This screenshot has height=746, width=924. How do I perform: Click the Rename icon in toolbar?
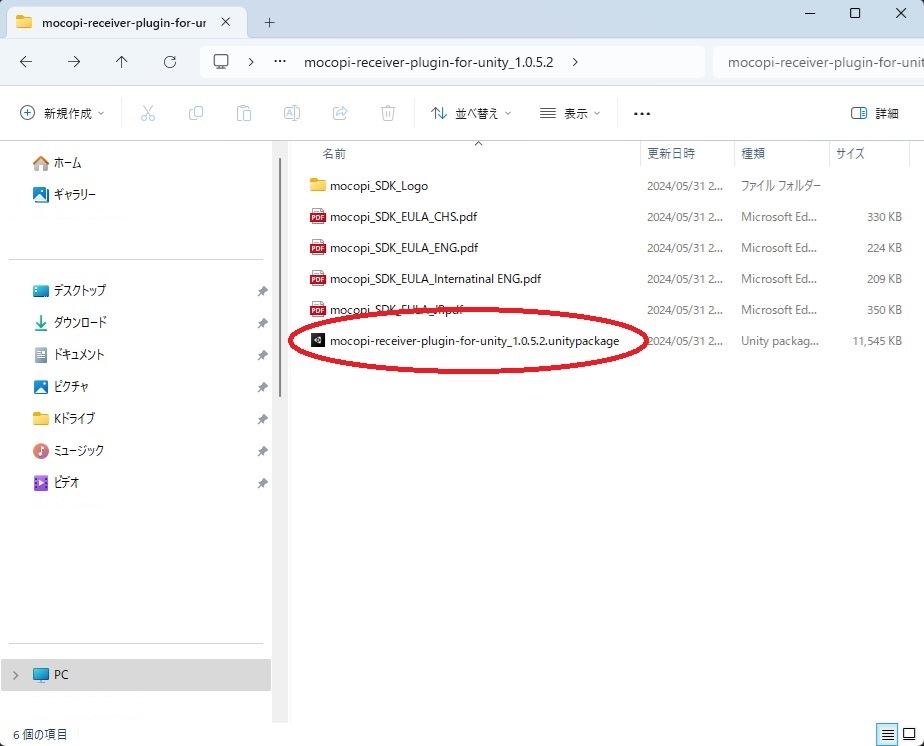[x=292, y=113]
